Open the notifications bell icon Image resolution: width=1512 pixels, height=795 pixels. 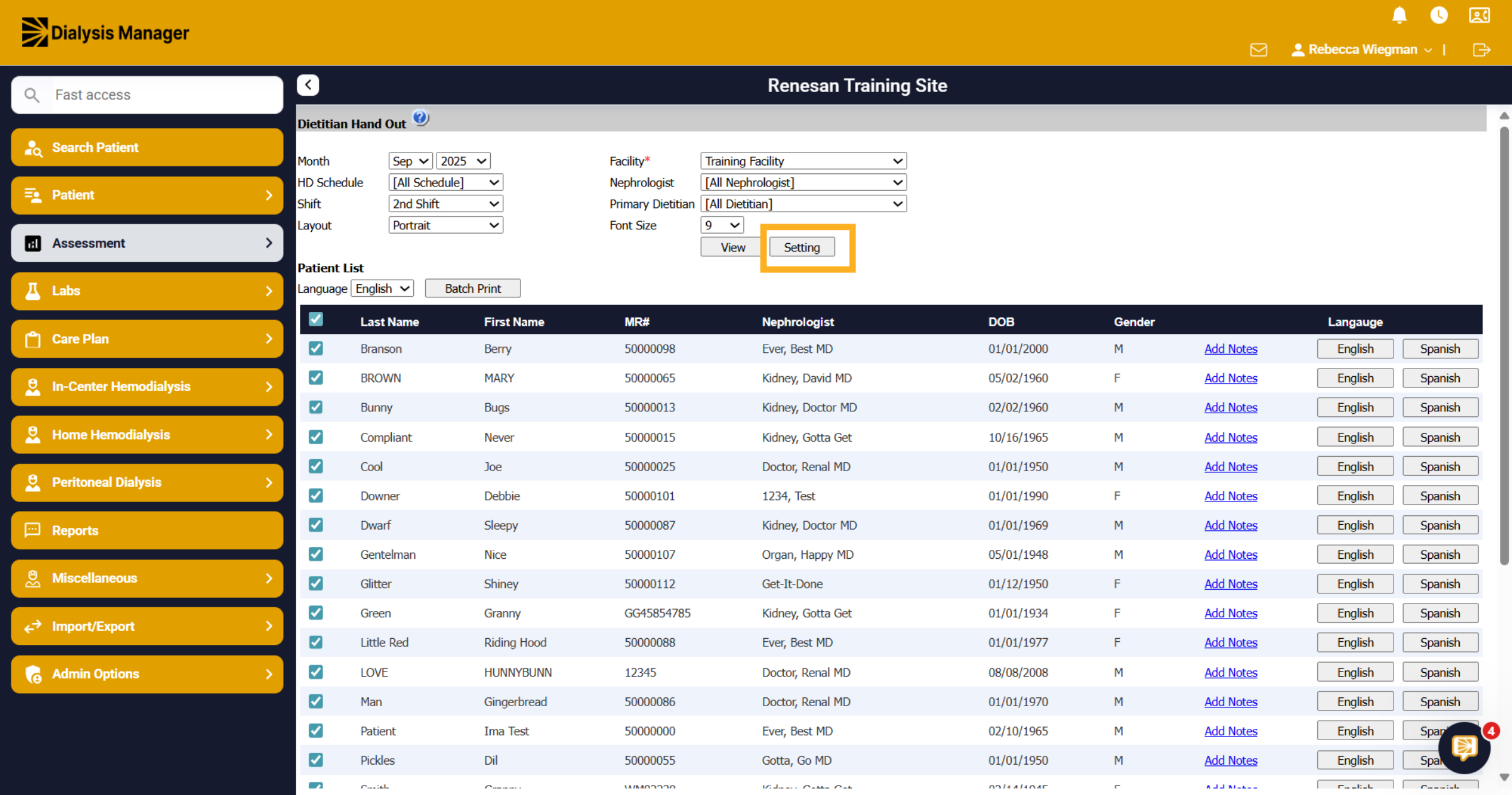pyautogui.click(x=1399, y=15)
